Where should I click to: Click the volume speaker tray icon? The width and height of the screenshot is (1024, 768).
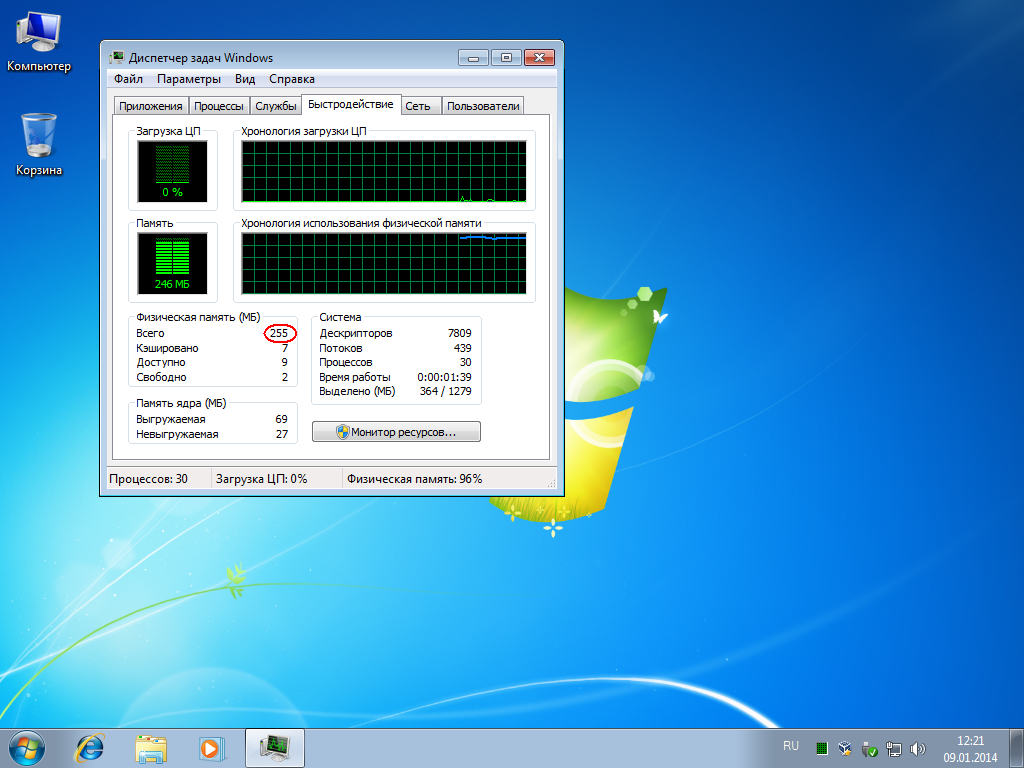tap(918, 748)
